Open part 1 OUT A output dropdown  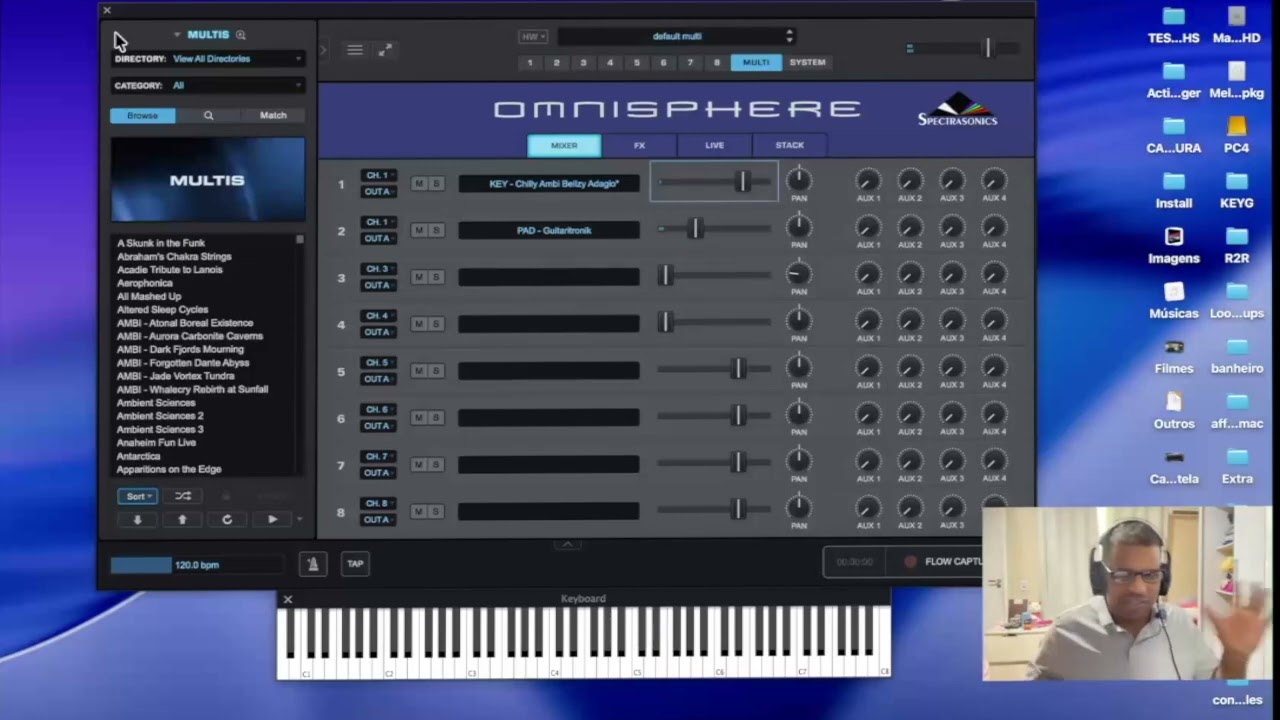click(x=378, y=191)
